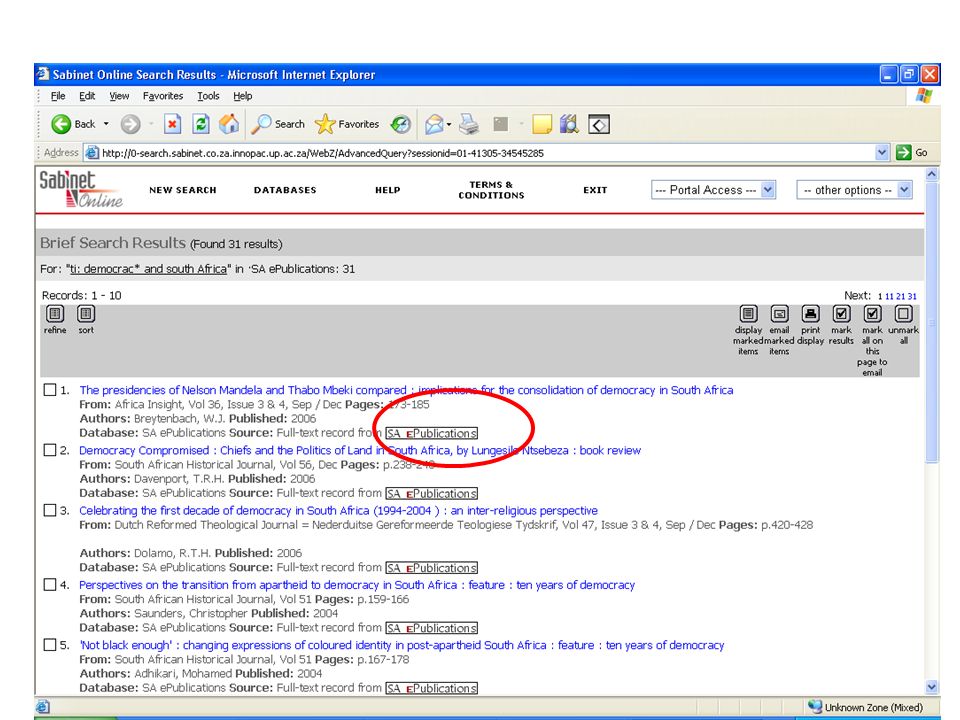Click DATABASES navigation link
Viewport: 960px width, 720px height.
[x=285, y=190]
